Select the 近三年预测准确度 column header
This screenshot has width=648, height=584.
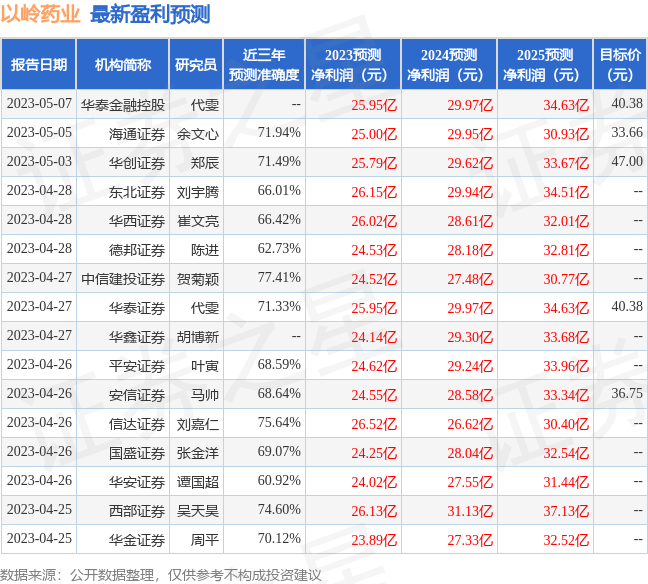pos(264,64)
